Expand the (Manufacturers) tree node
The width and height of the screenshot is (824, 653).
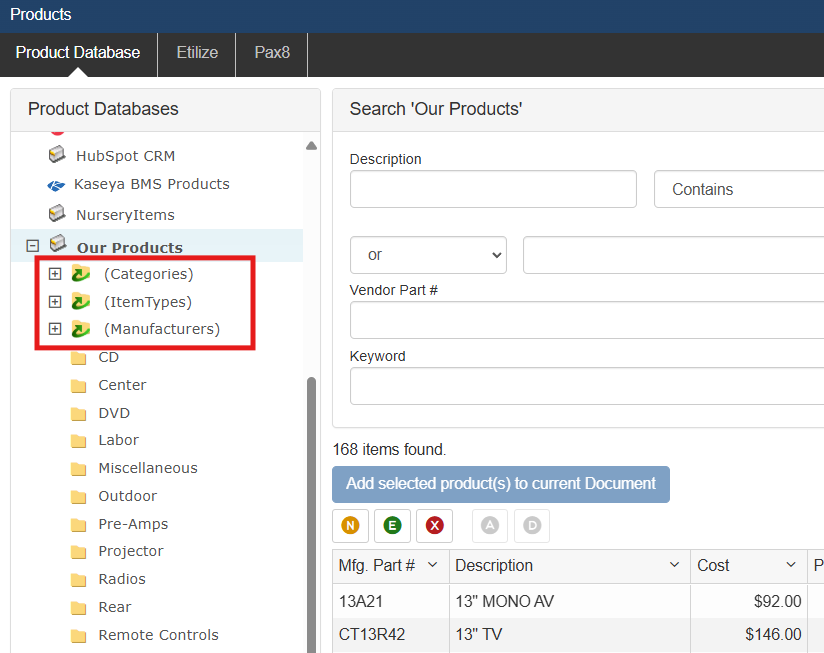click(x=55, y=329)
